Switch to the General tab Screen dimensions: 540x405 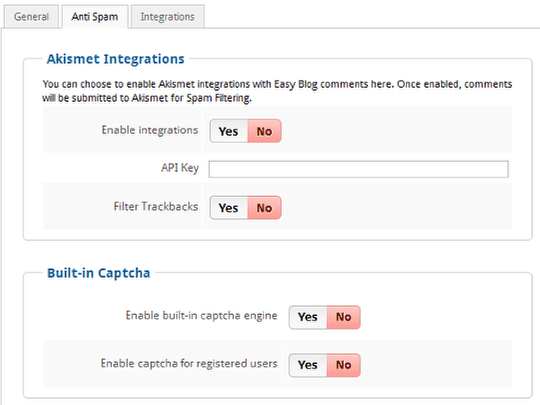(x=31, y=17)
